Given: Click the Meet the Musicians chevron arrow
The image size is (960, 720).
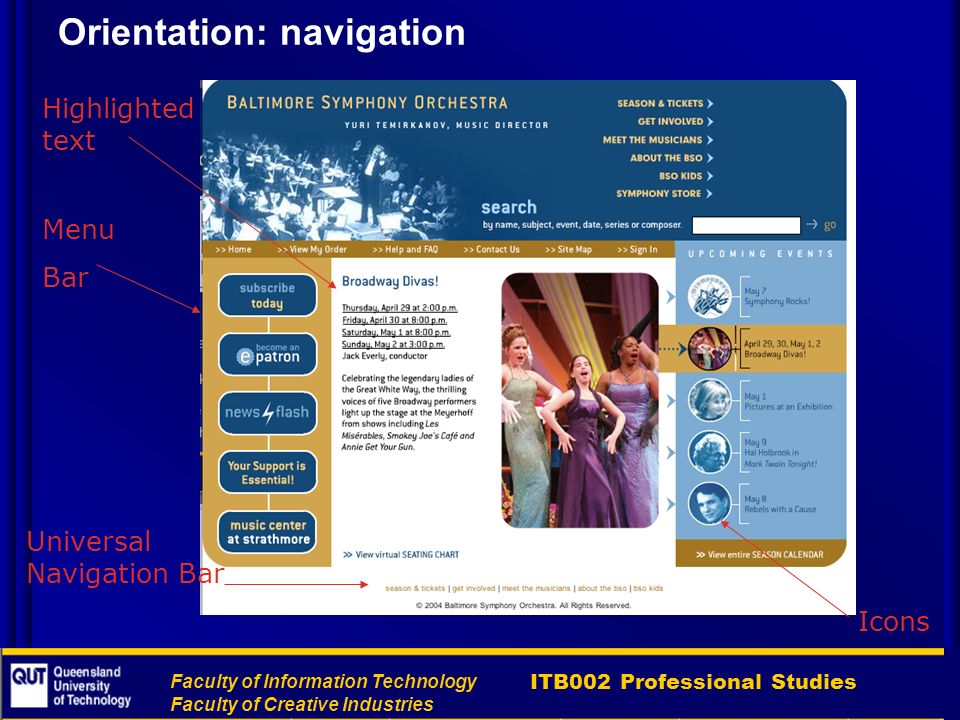Looking at the screenshot, I should pos(710,140).
